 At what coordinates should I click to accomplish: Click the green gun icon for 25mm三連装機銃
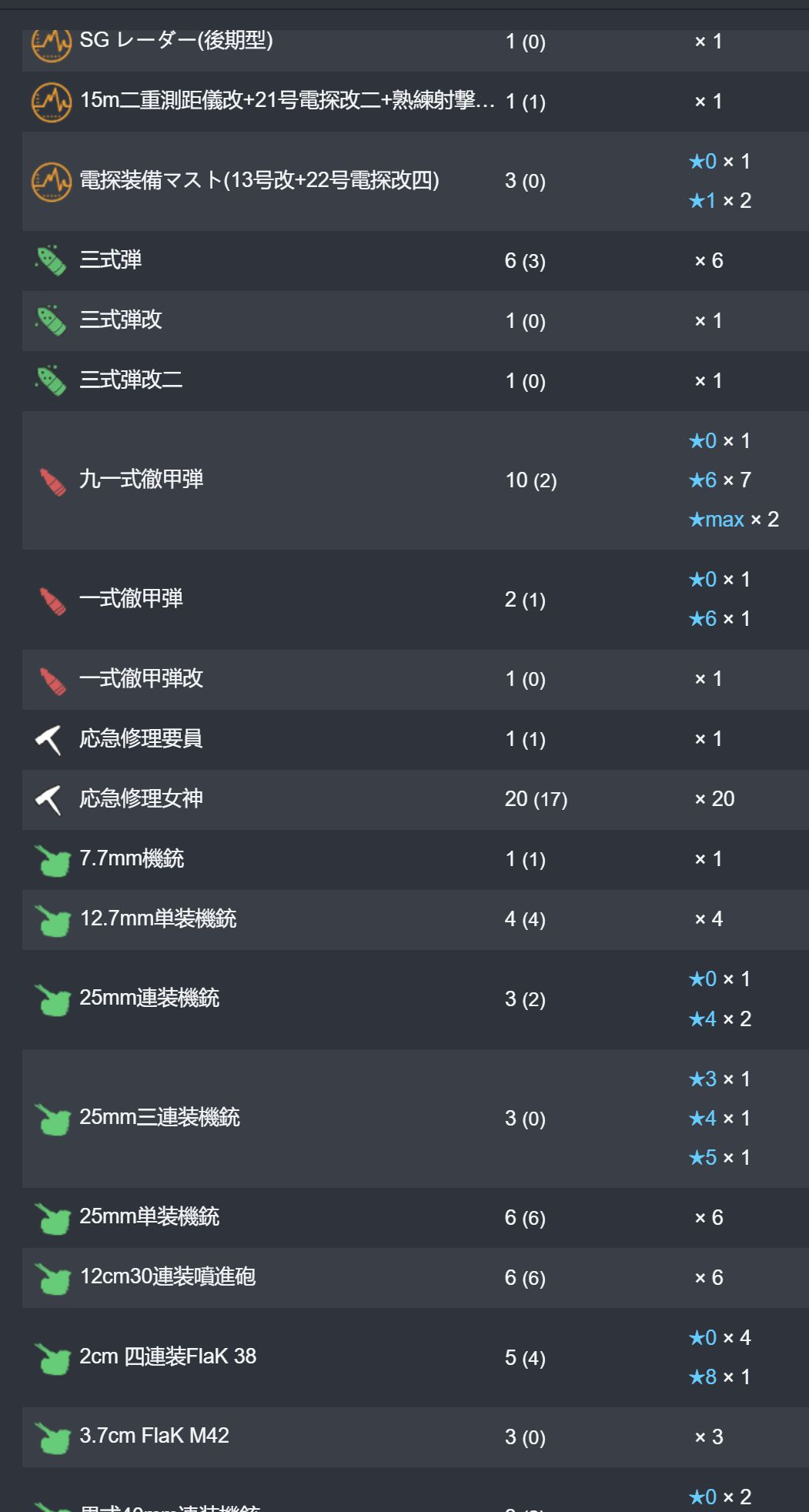coord(52,1119)
